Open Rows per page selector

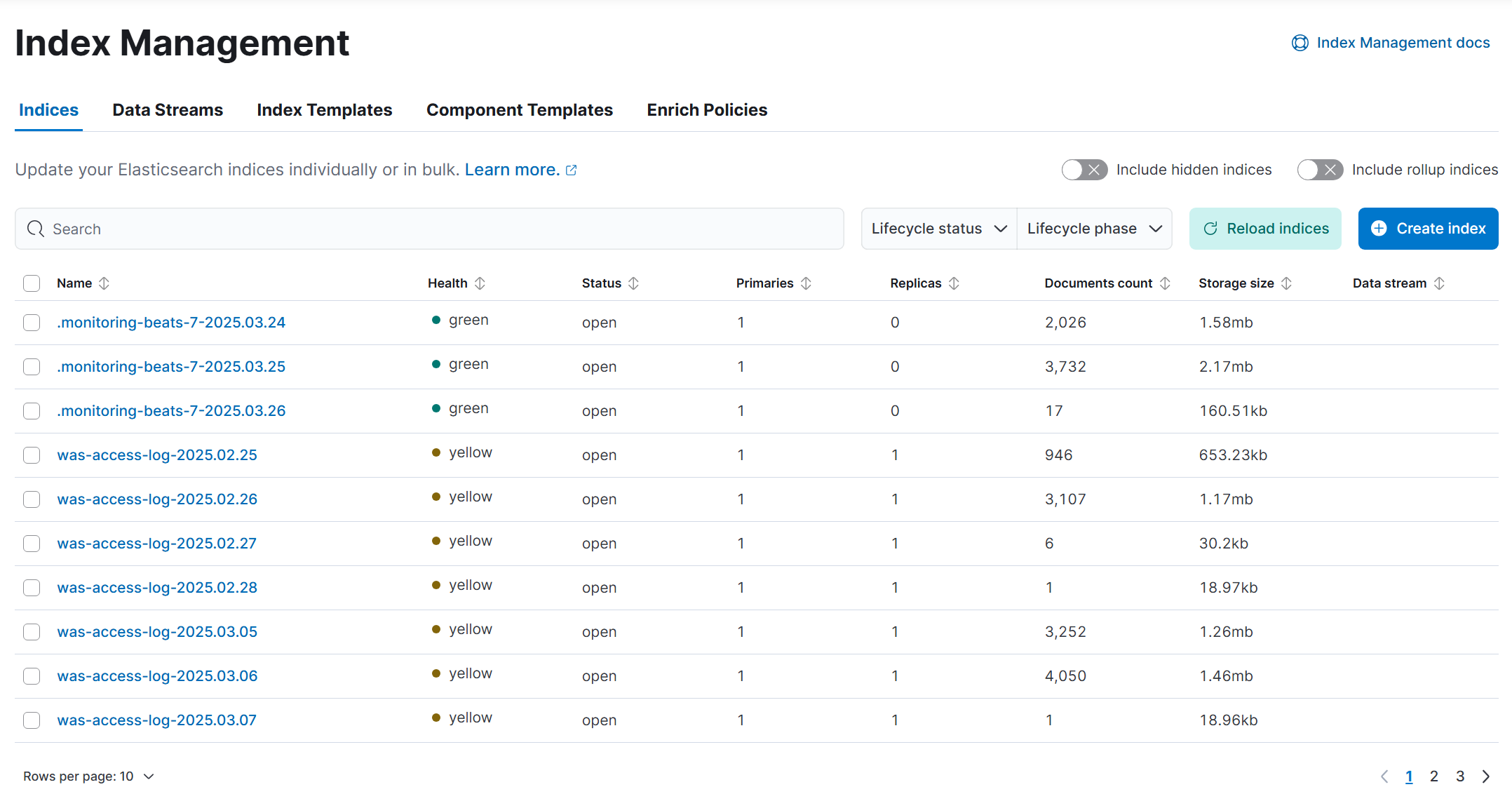[88, 776]
